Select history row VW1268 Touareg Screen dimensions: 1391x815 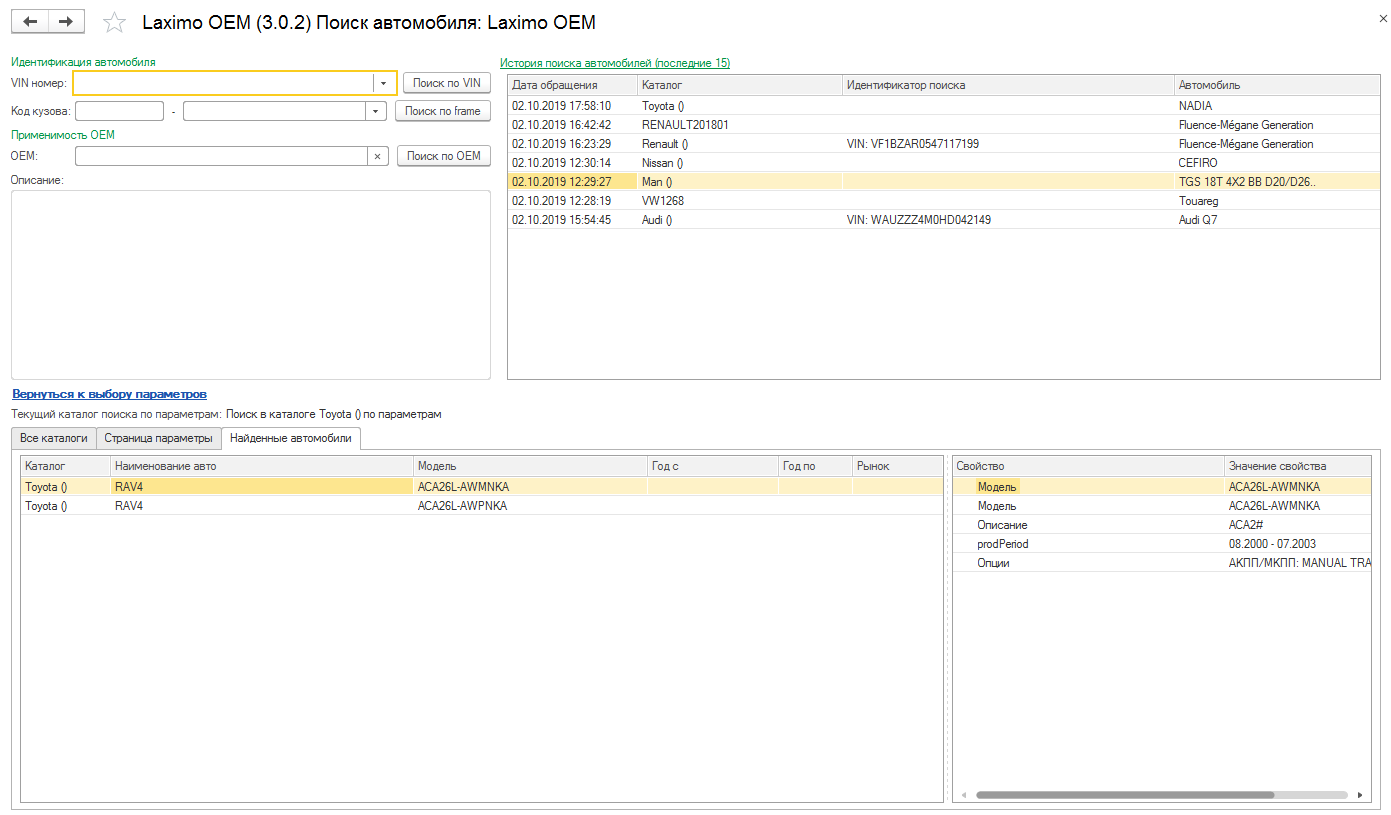point(944,201)
